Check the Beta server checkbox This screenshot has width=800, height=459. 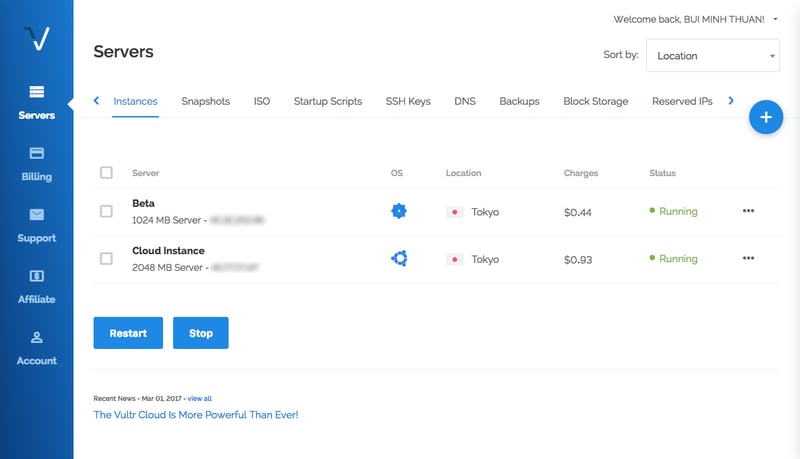point(107,211)
